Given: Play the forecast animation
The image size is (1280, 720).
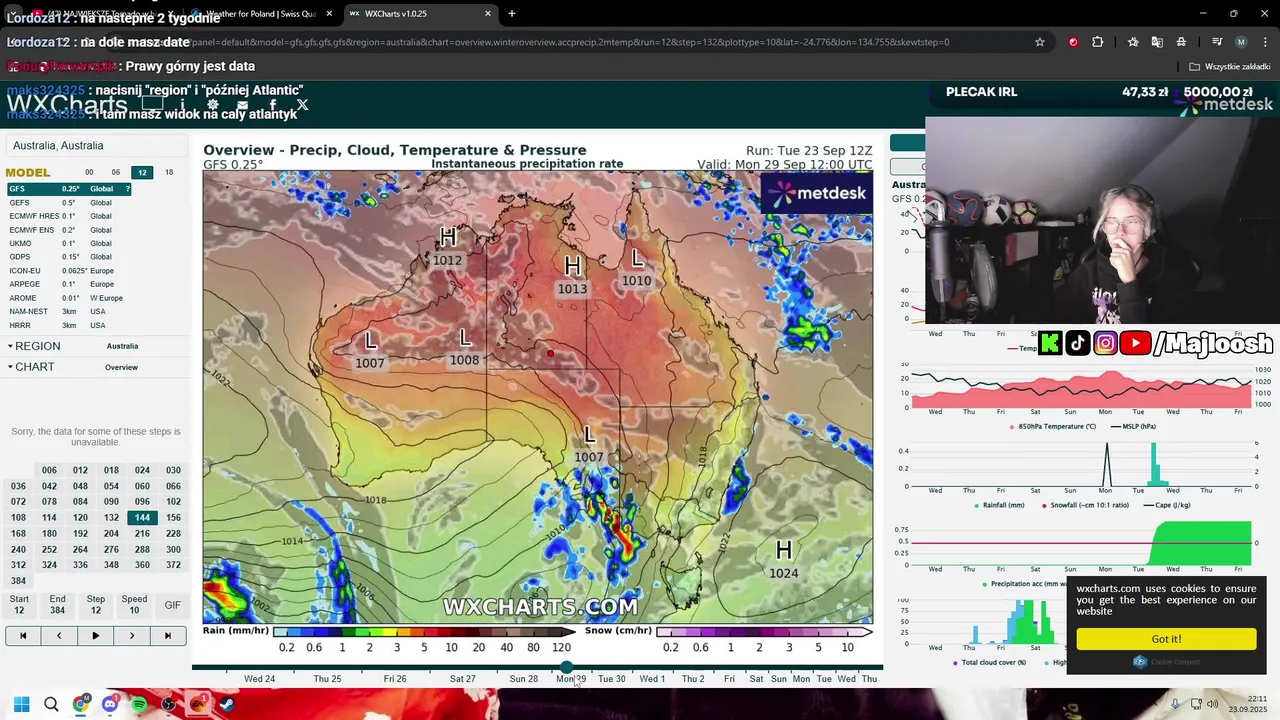Looking at the screenshot, I should point(95,635).
